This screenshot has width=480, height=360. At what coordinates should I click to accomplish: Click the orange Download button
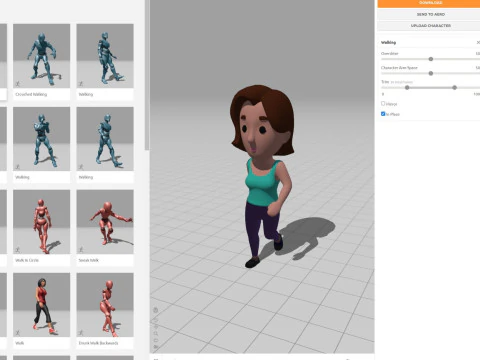coord(429,3)
